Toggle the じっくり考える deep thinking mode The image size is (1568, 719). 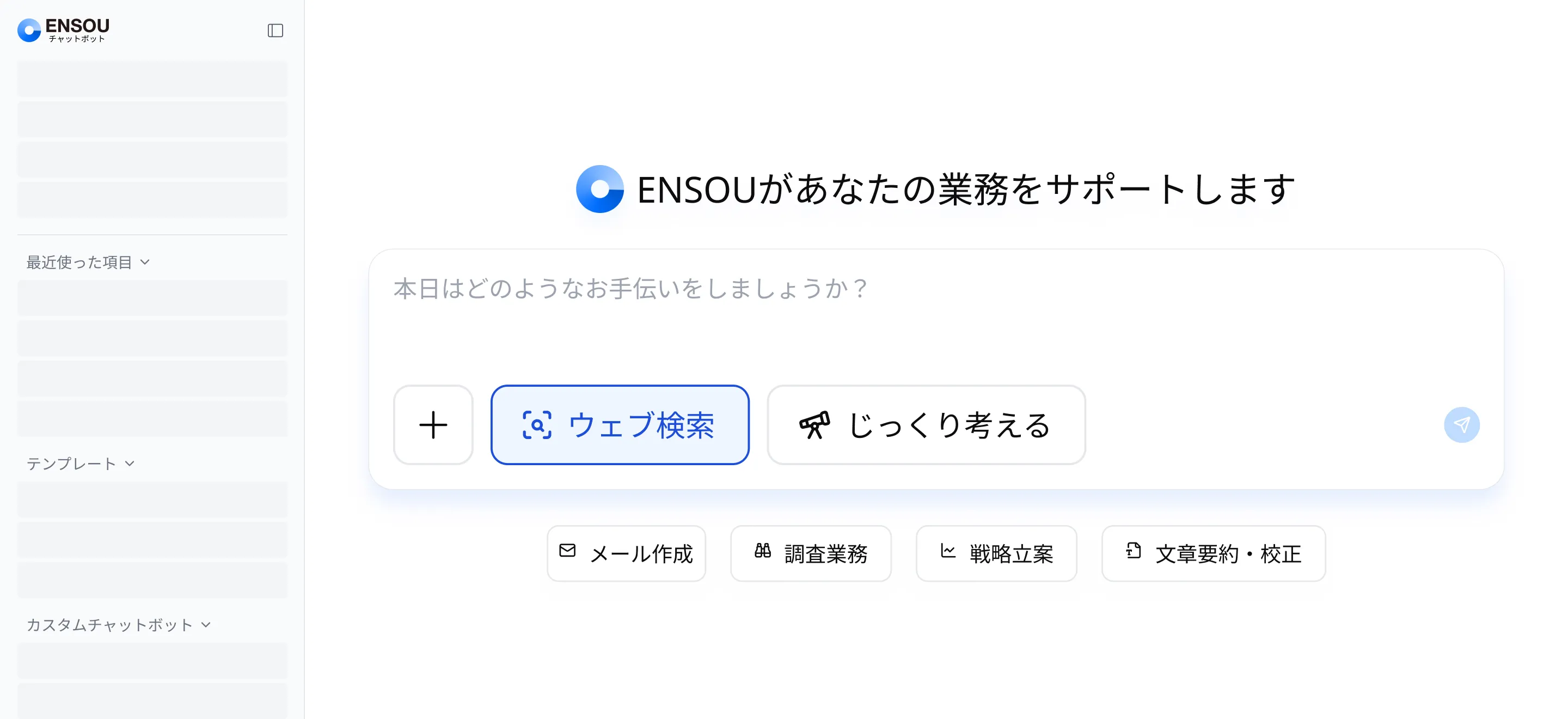[x=926, y=425]
